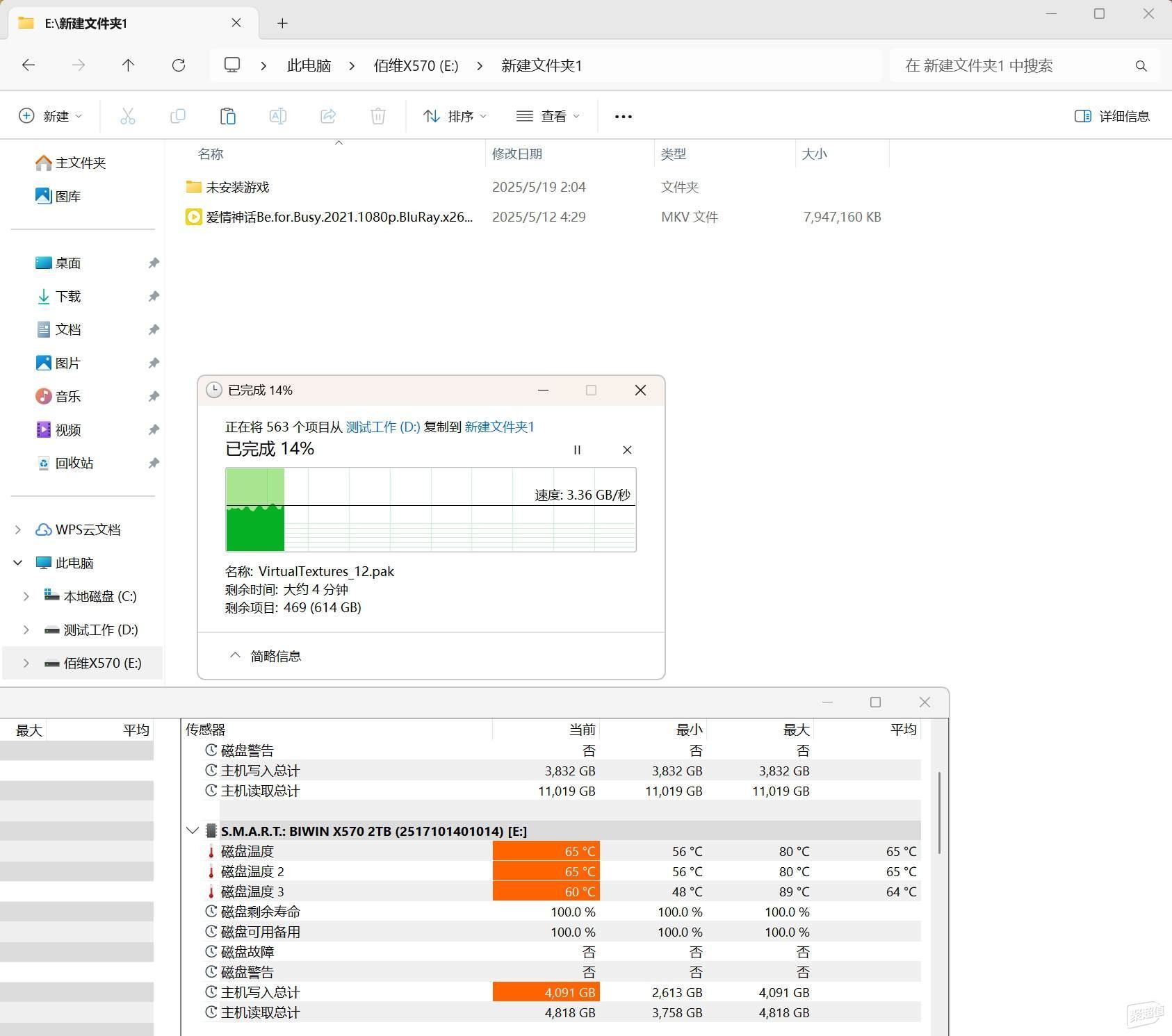The image size is (1172, 1036).
Task: Cancel the file copy with the X
Action: 627,450
